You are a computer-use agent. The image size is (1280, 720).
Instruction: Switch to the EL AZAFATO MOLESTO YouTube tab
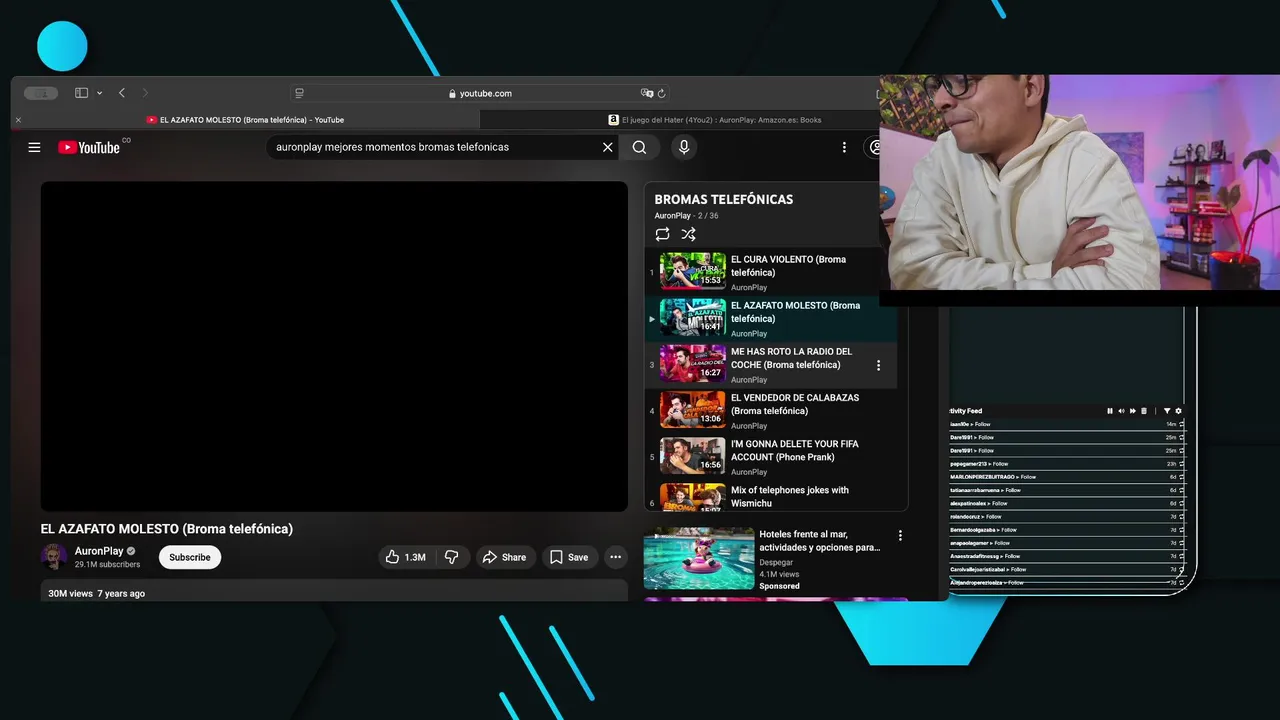click(x=245, y=120)
